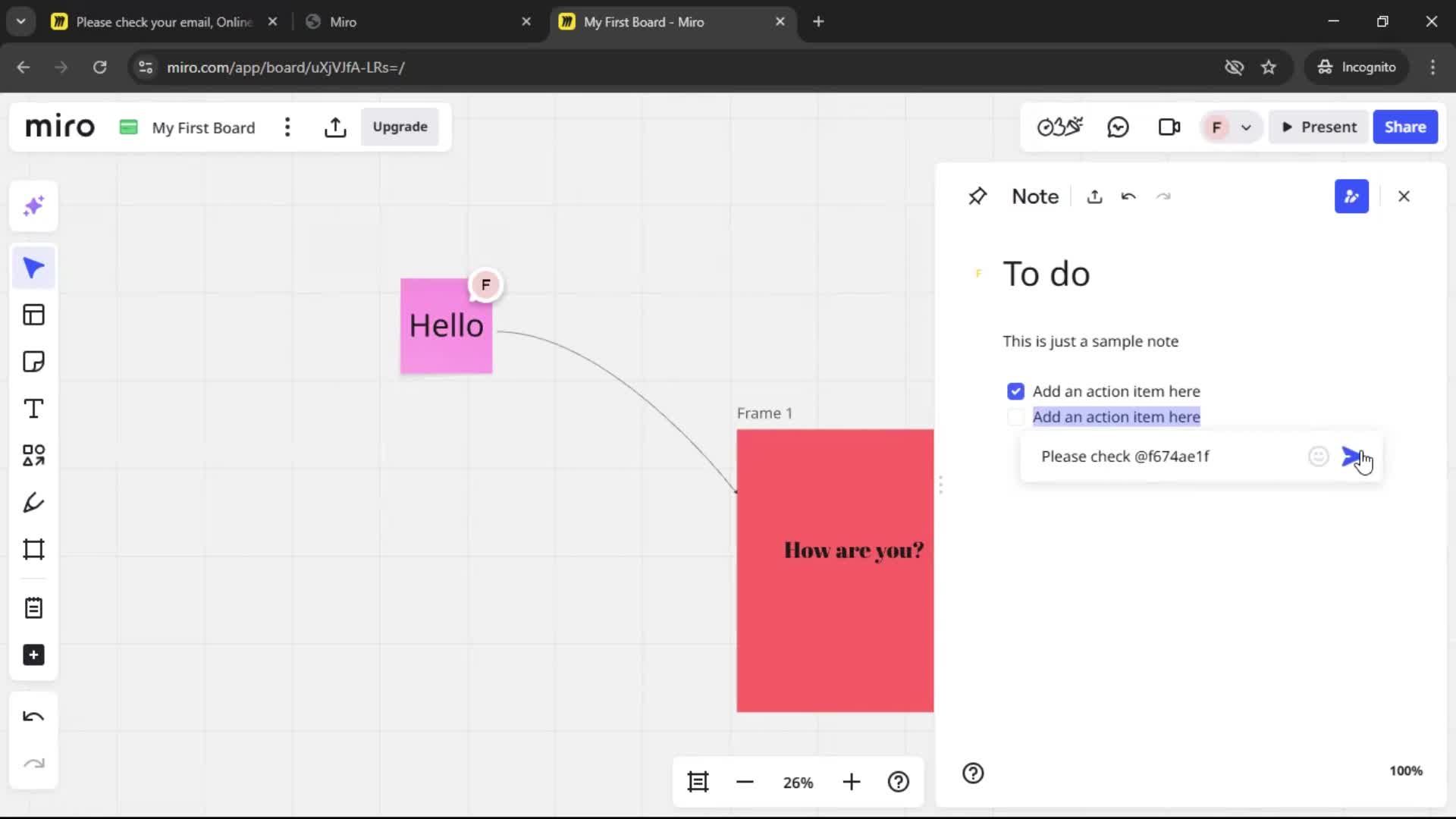Undo using left sidebar arrow

(x=33, y=717)
